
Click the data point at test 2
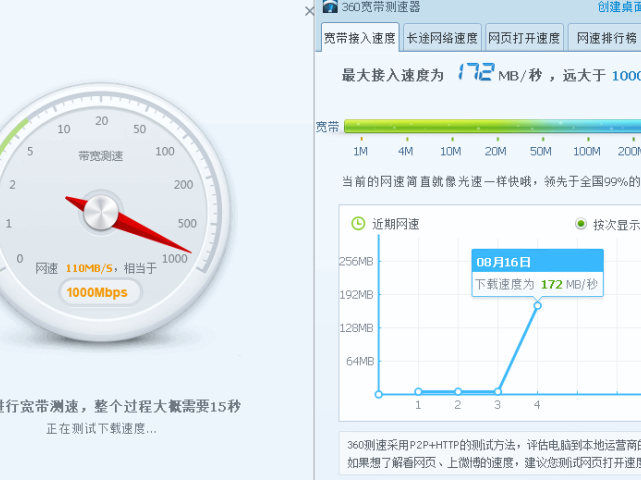coord(458,391)
